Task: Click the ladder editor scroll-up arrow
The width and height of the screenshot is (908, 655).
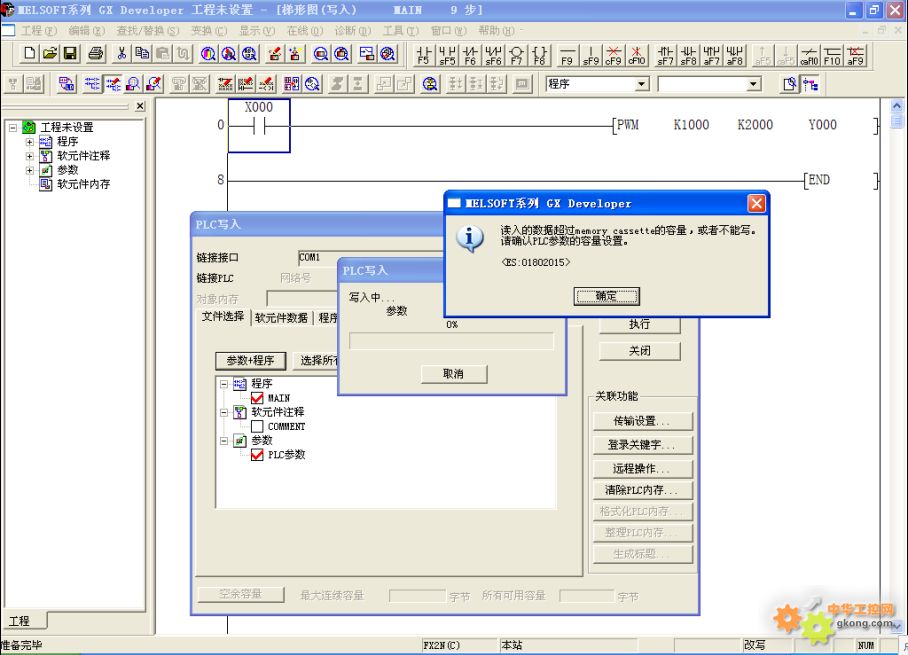Action: point(896,106)
